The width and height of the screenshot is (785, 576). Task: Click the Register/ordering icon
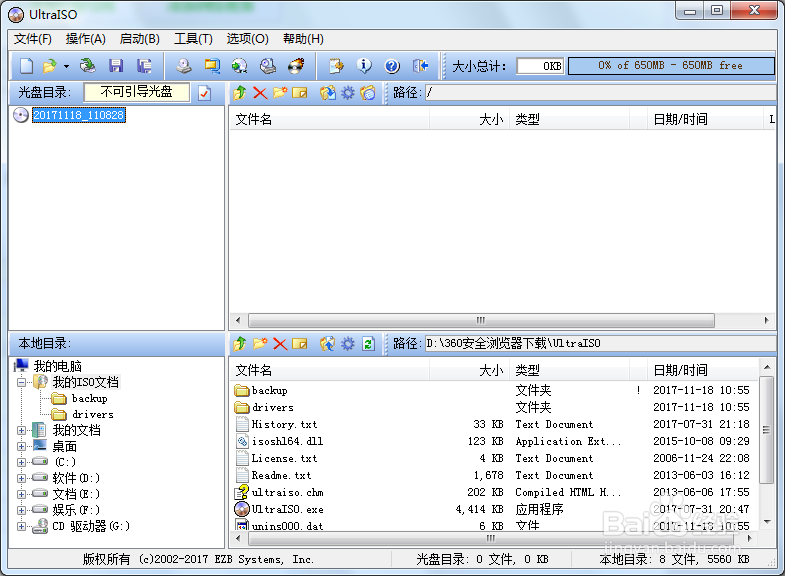(336, 66)
